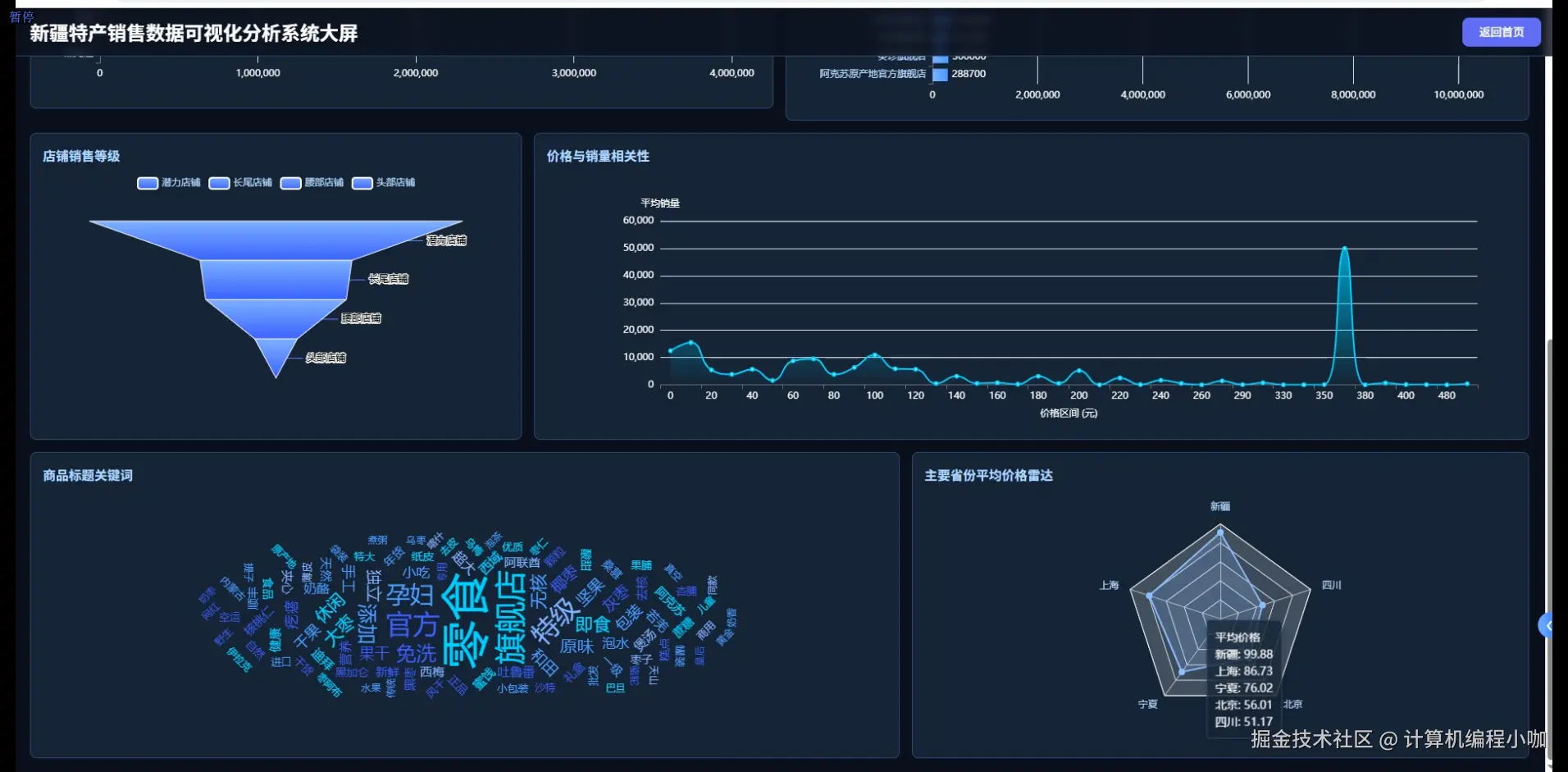Click the 10,000,000 axis label

coord(1458,94)
